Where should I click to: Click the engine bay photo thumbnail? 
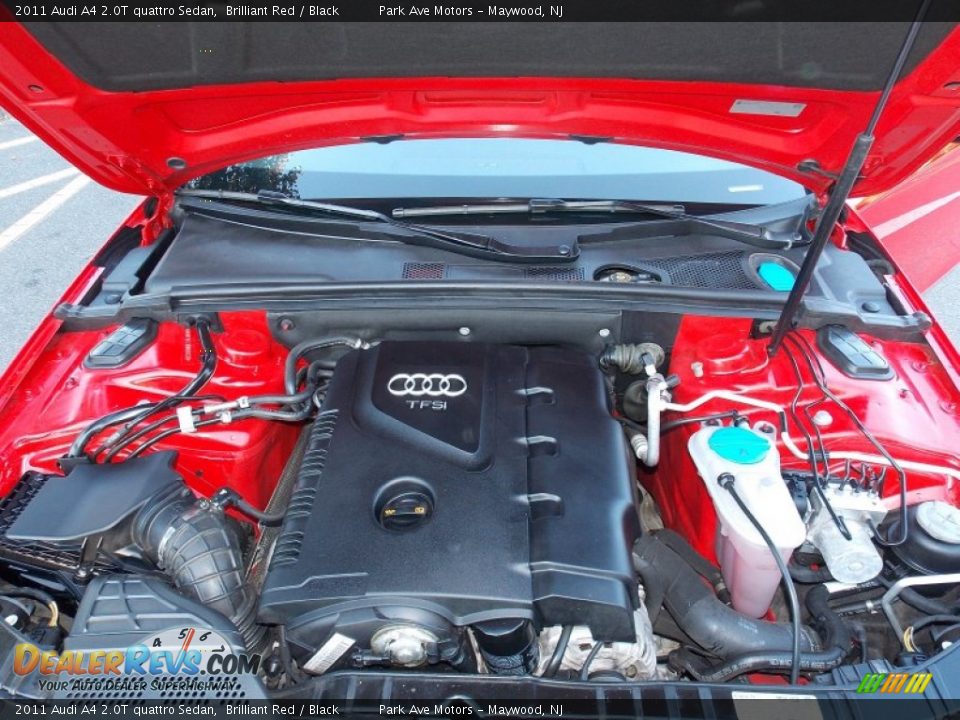pos(480,360)
